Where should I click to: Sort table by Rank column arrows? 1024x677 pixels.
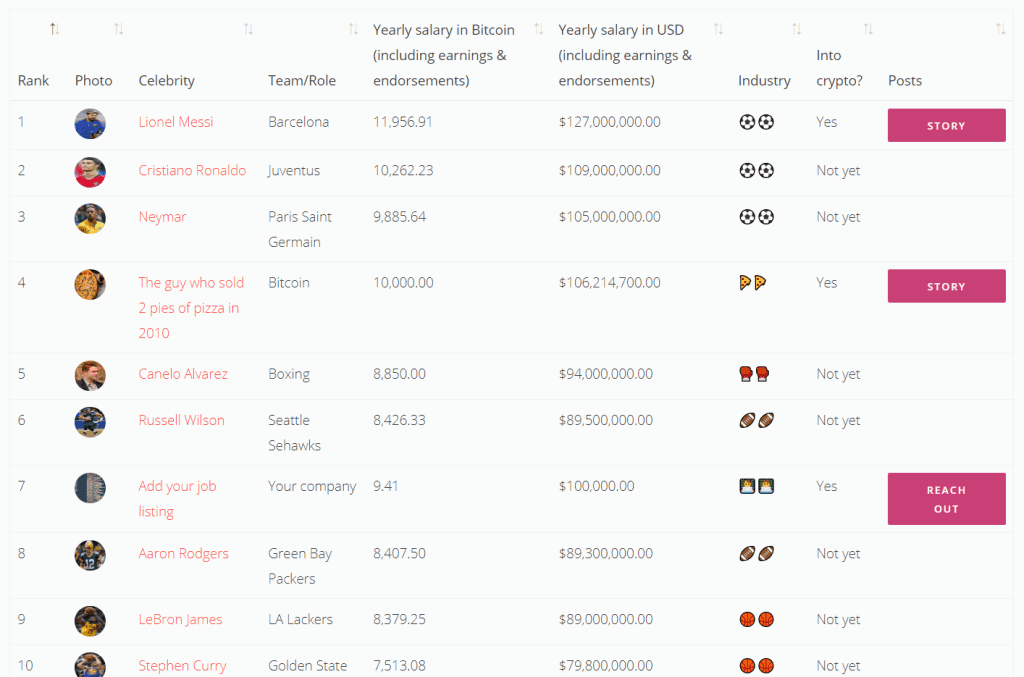click(54, 30)
